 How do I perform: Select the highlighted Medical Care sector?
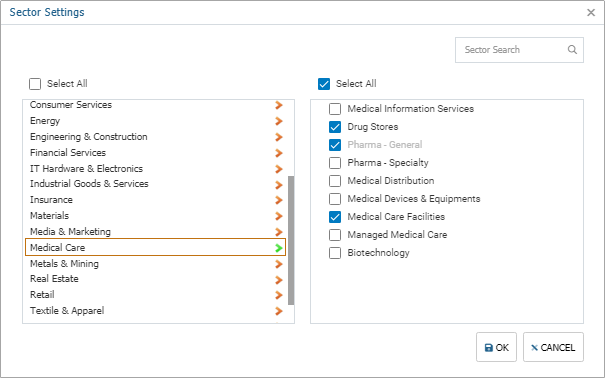tap(155, 247)
